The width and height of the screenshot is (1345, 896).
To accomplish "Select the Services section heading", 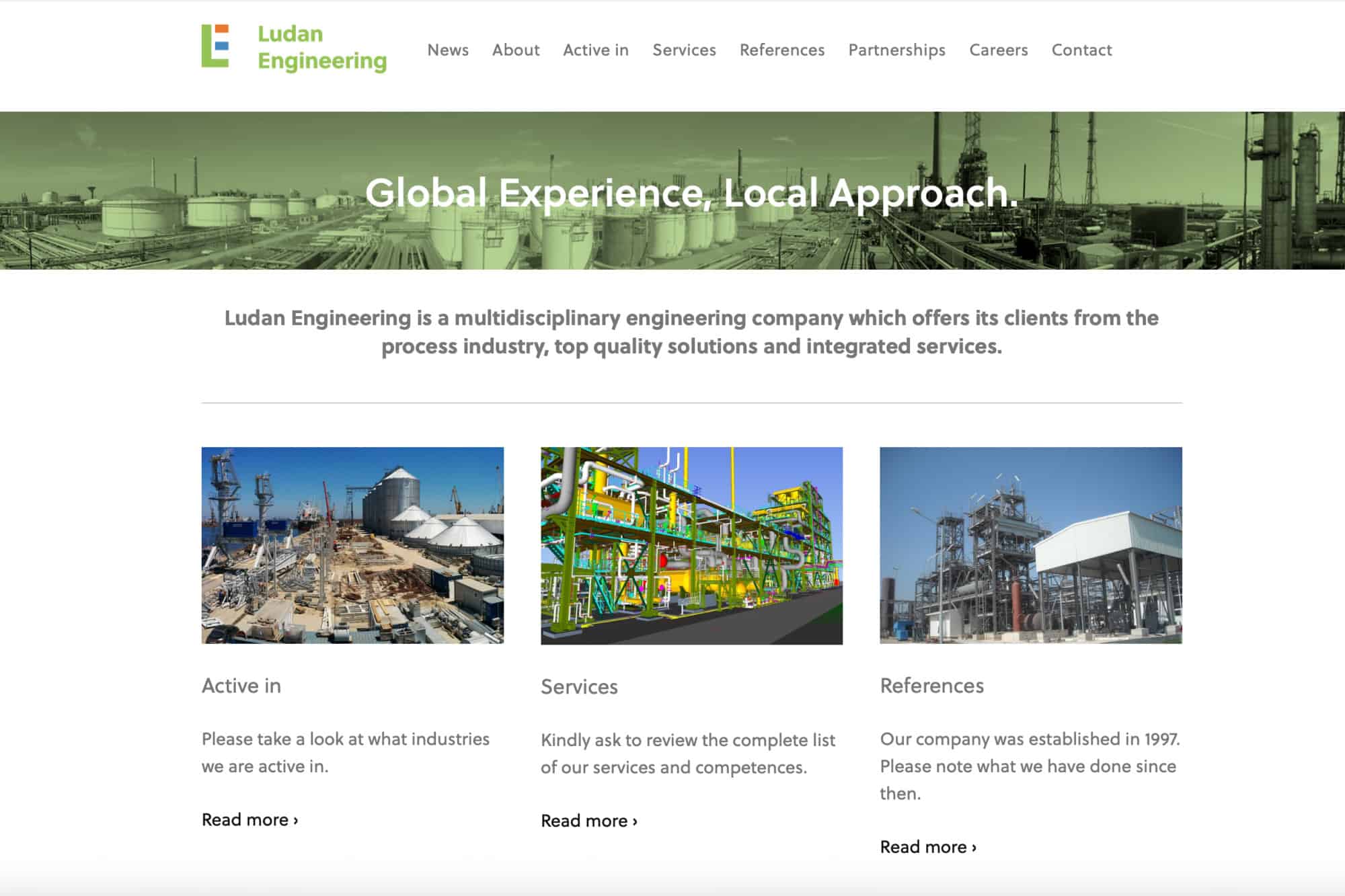I will coord(579,687).
